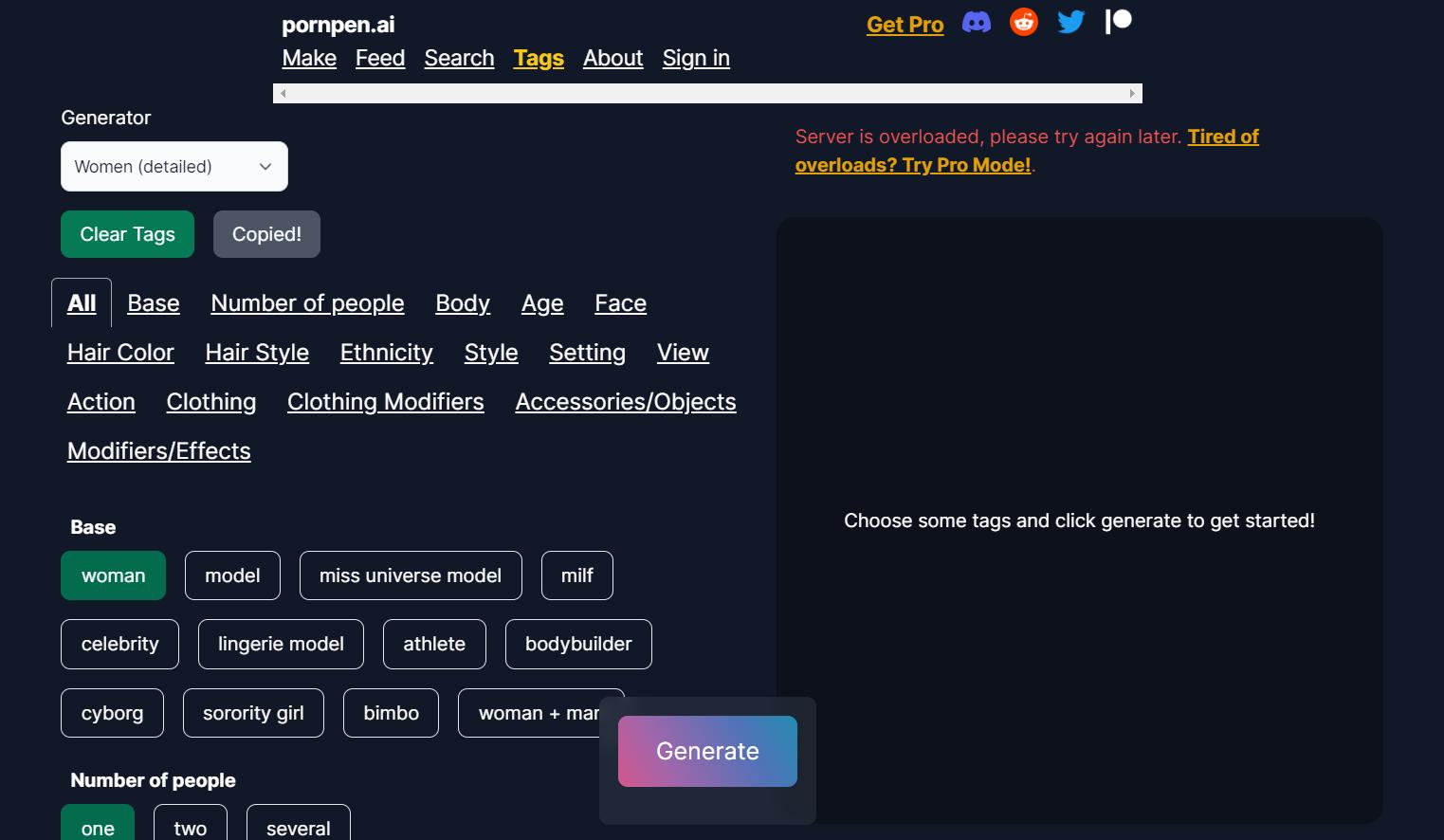
Task: Follow the "Tired of overloads? Try Pro Mode!" link
Action: coord(1027,151)
